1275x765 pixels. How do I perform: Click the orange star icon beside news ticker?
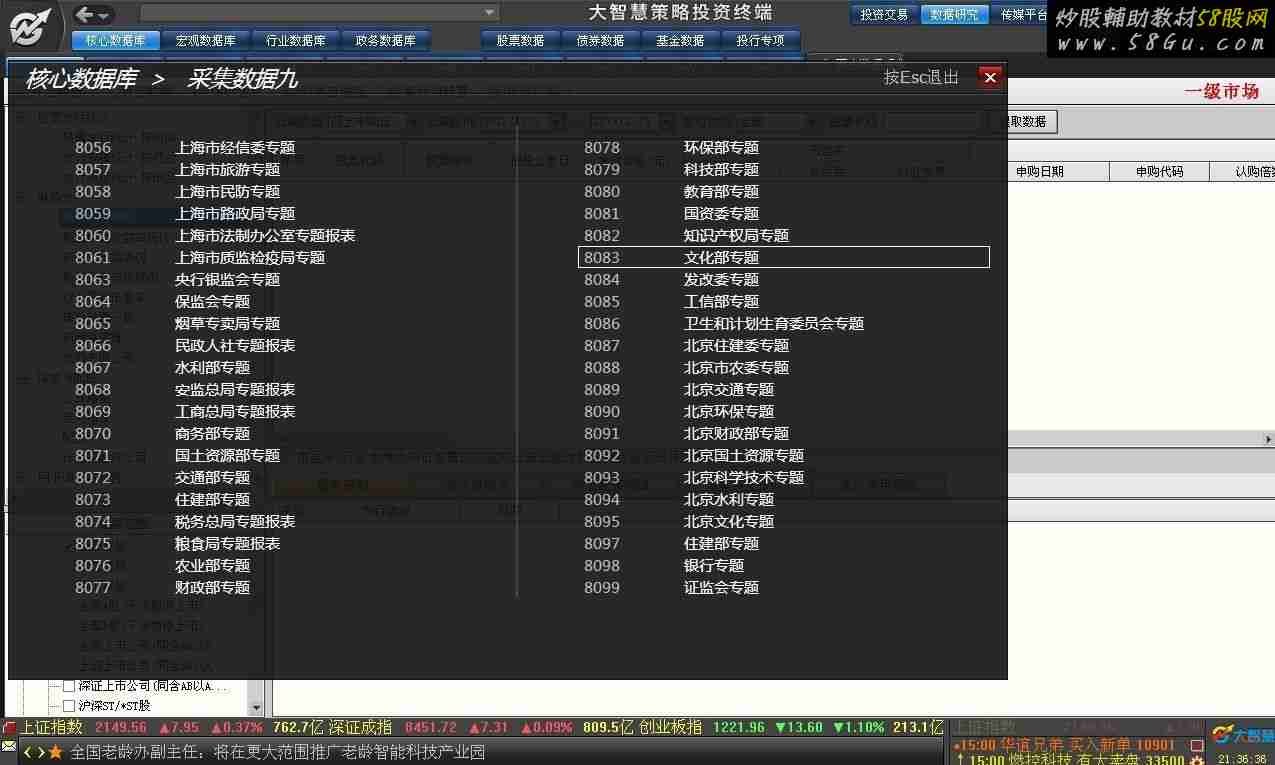coord(56,752)
